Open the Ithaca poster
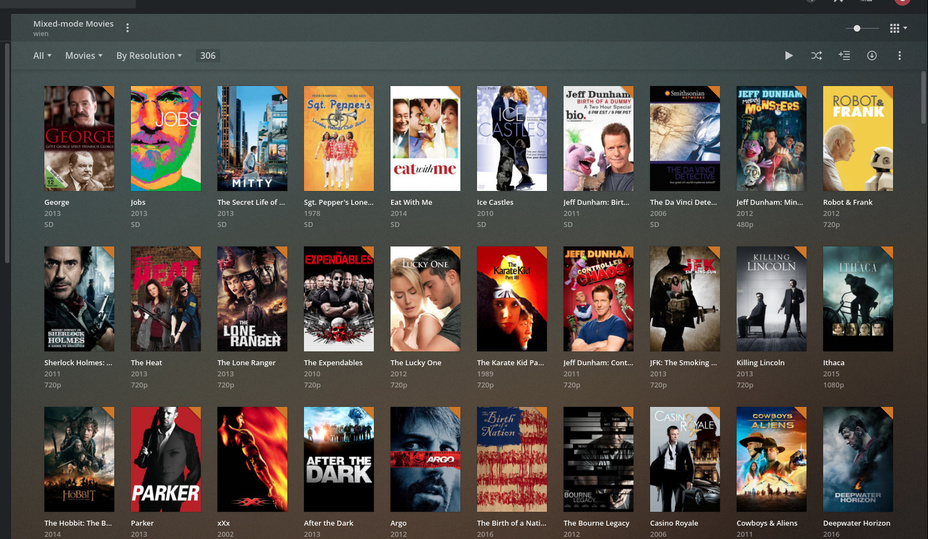Screen dimensions: 928x539 [x=858, y=299]
